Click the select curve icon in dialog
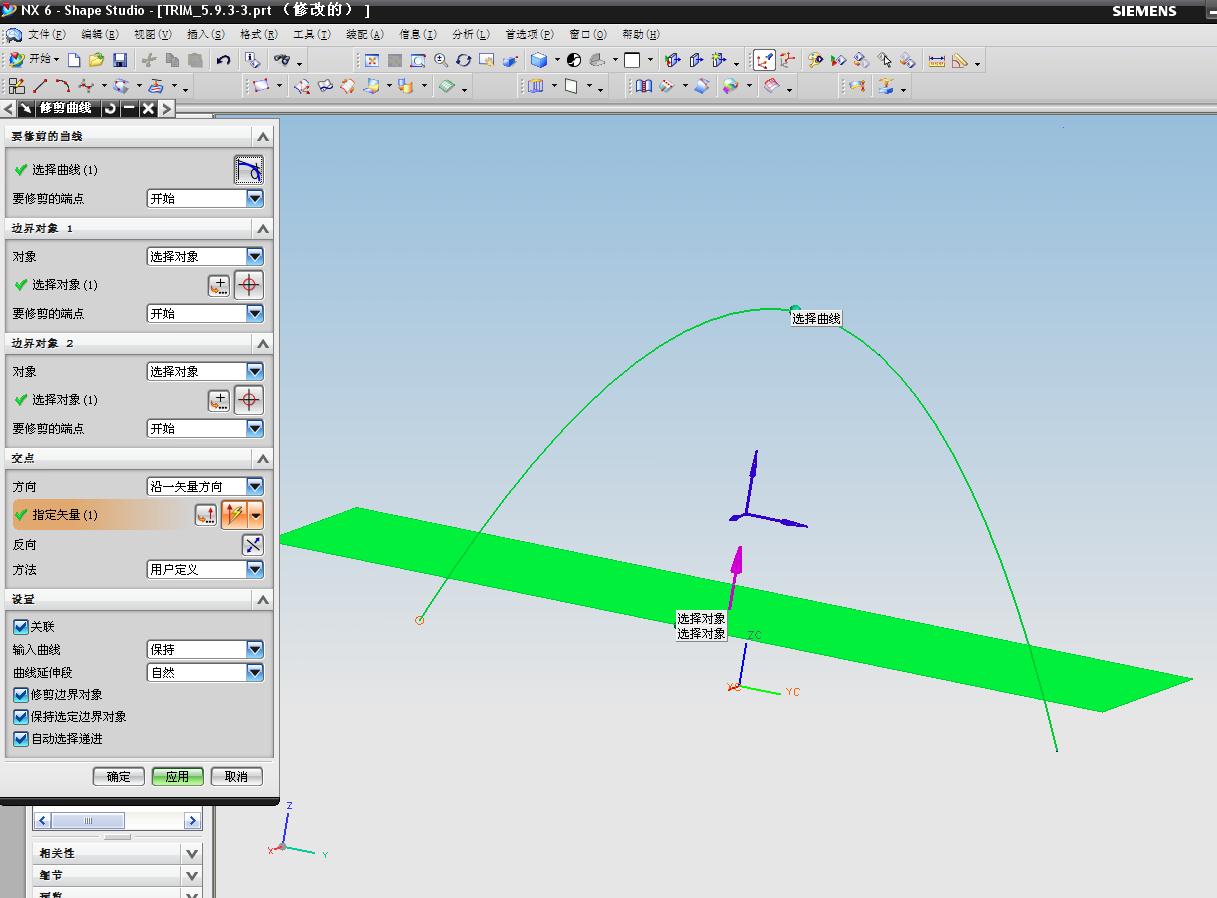Image resolution: width=1217 pixels, height=898 pixels. coord(249,170)
